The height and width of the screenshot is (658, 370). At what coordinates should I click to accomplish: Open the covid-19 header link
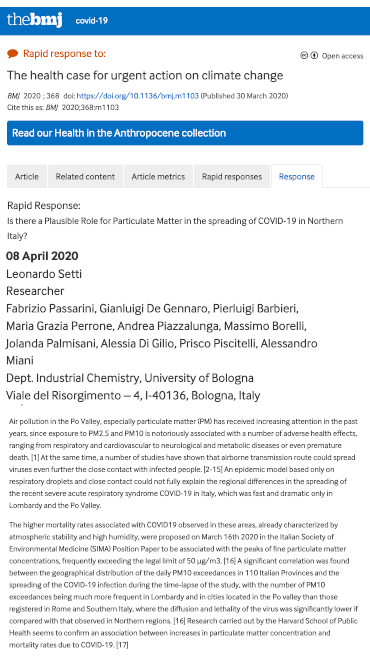click(x=91, y=21)
